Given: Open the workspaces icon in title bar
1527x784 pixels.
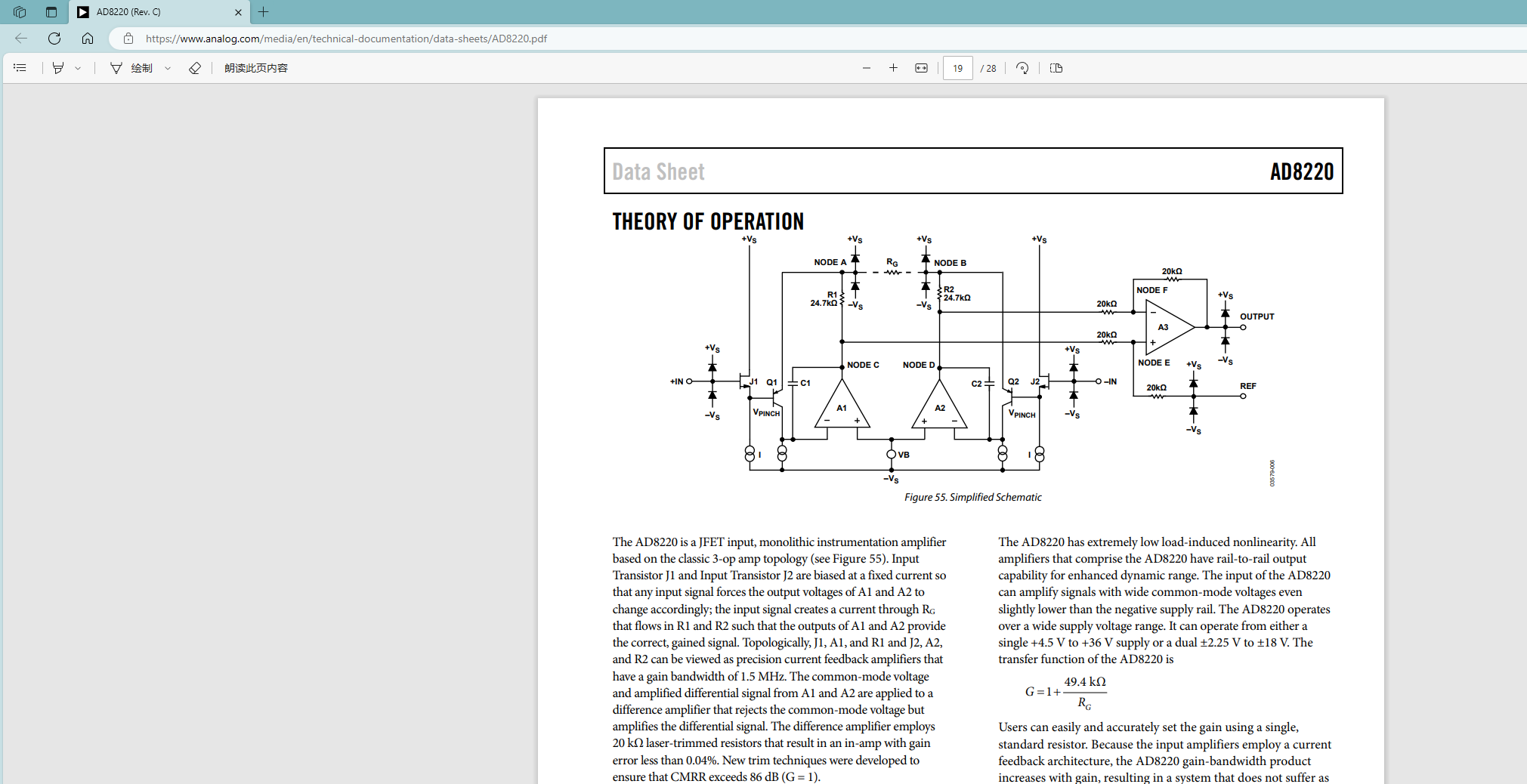Looking at the screenshot, I should 20,12.
